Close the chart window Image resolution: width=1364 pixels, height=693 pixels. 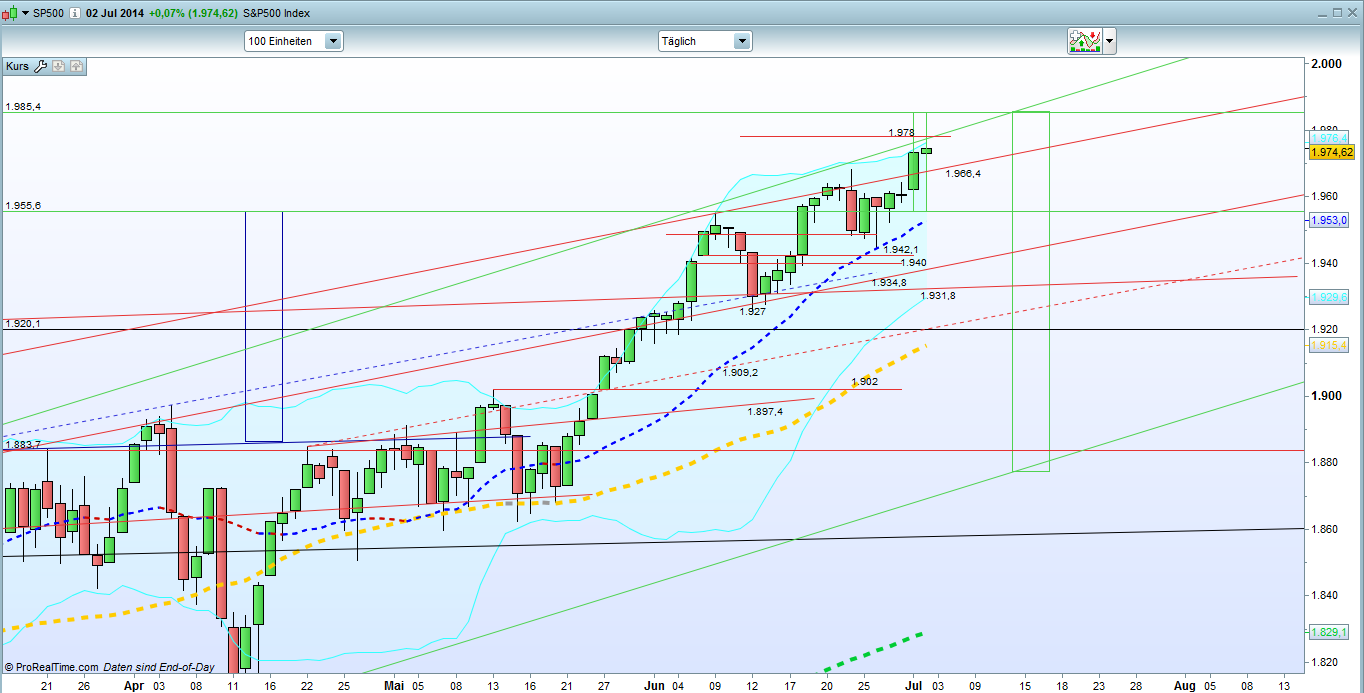tap(1353, 13)
